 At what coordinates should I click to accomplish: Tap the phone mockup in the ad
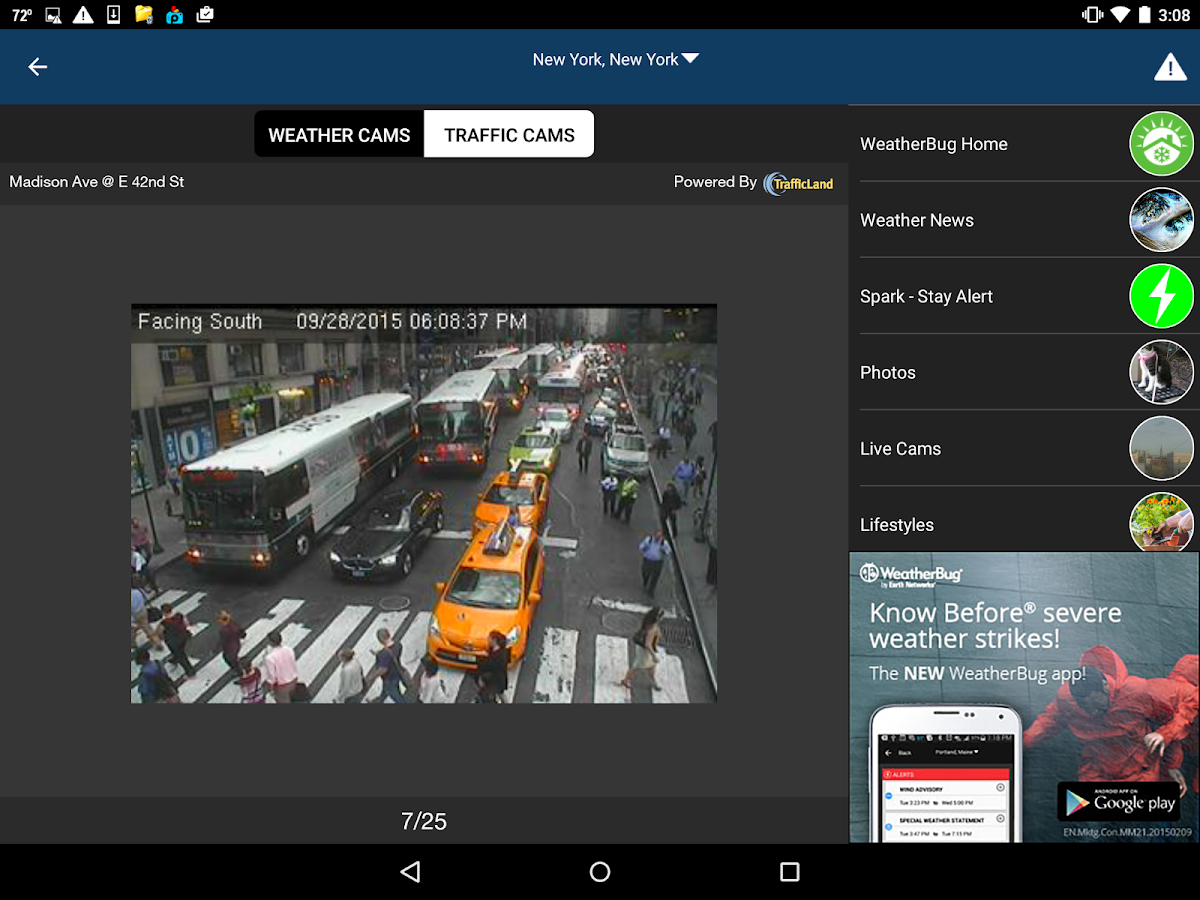pos(945,773)
